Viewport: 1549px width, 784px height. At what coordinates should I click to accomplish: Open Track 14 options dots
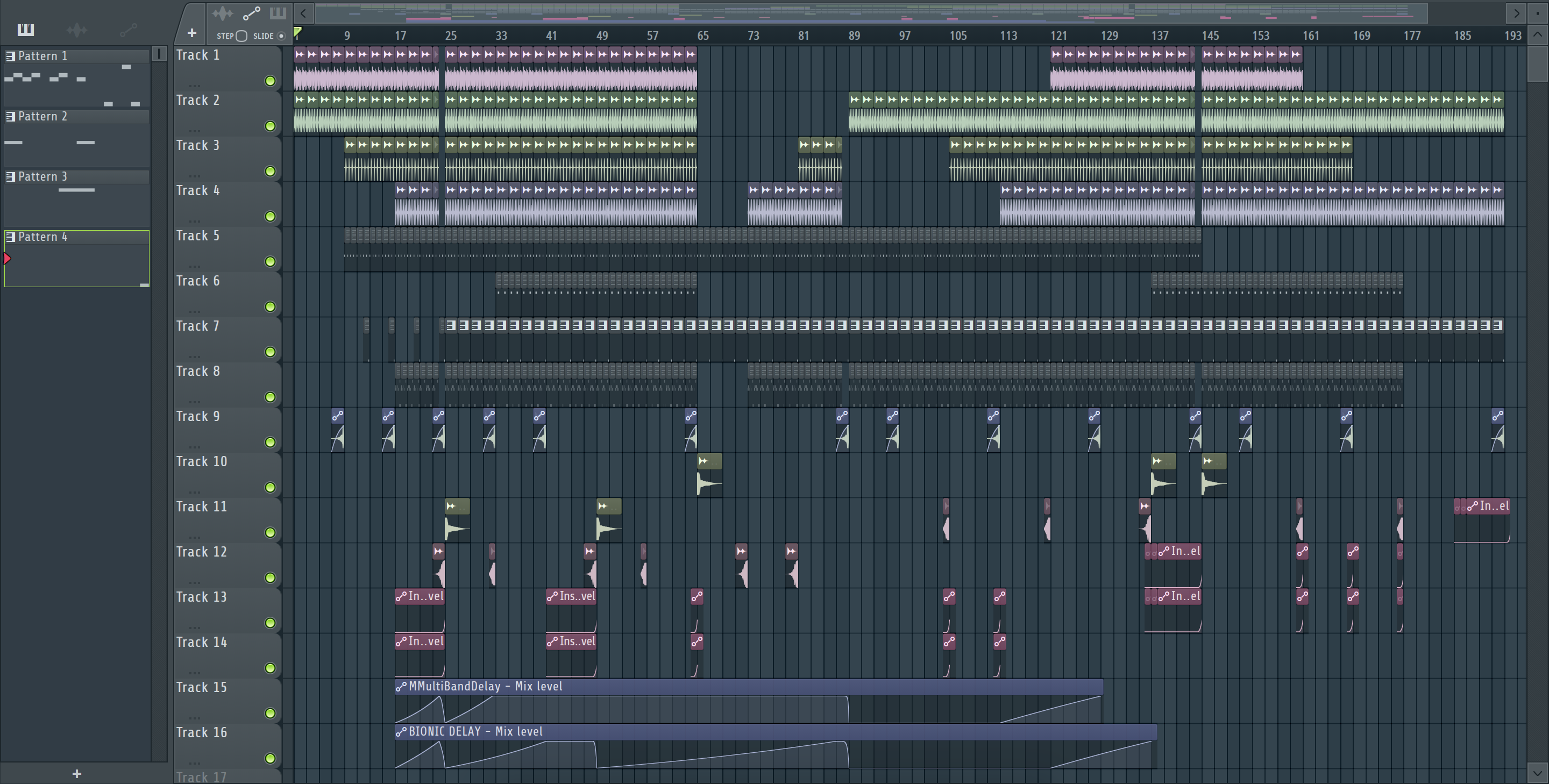click(194, 672)
